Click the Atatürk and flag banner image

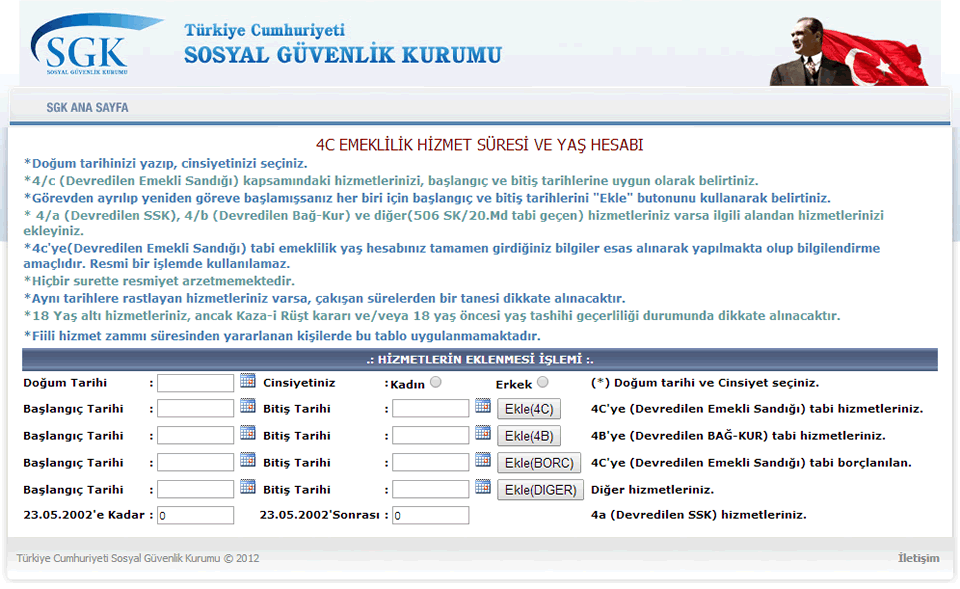[849, 51]
